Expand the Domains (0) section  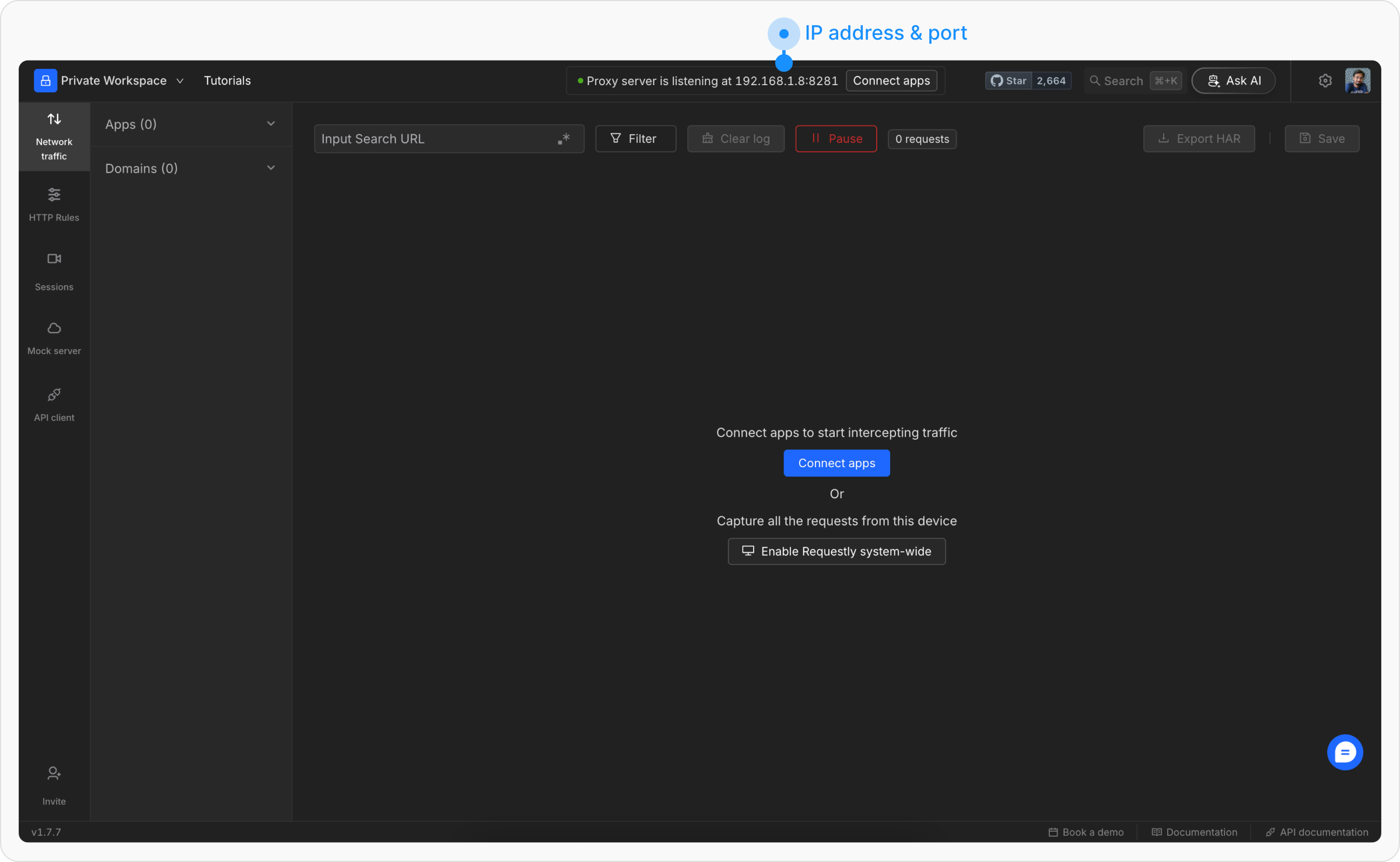pos(190,169)
